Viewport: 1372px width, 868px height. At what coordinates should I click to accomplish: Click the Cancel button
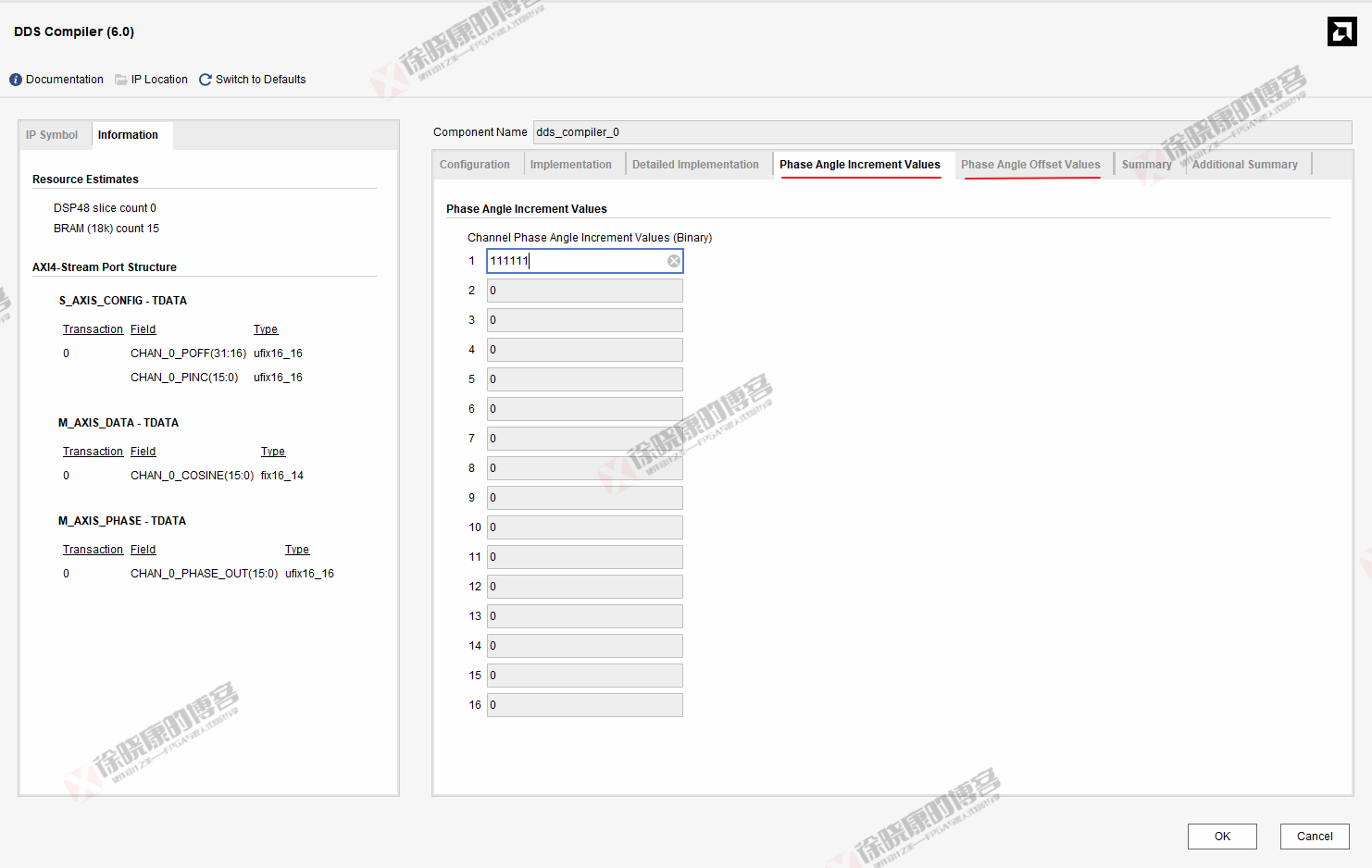pyautogui.click(x=1314, y=837)
